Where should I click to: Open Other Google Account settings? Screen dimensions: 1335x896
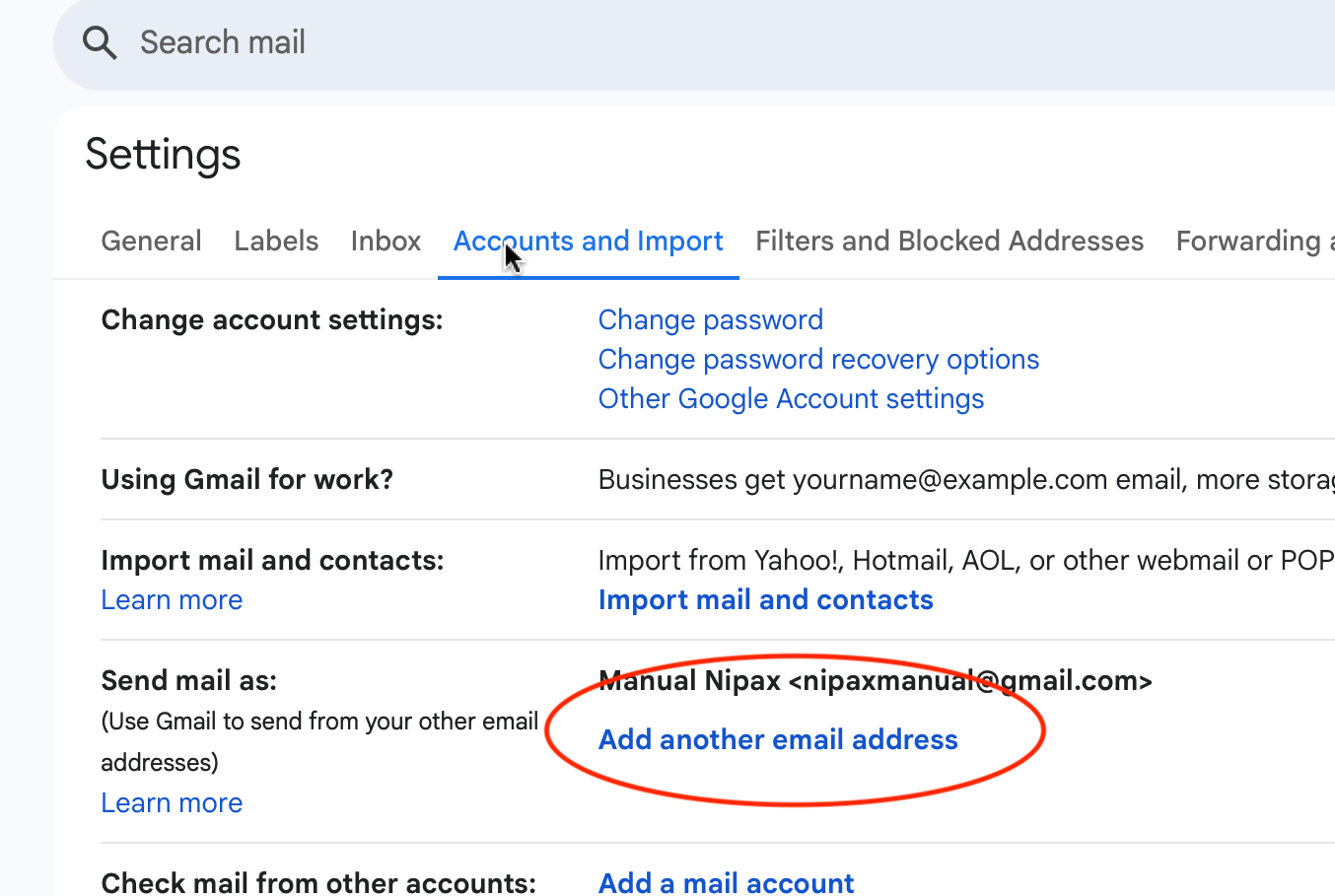(x=791, y=399)
